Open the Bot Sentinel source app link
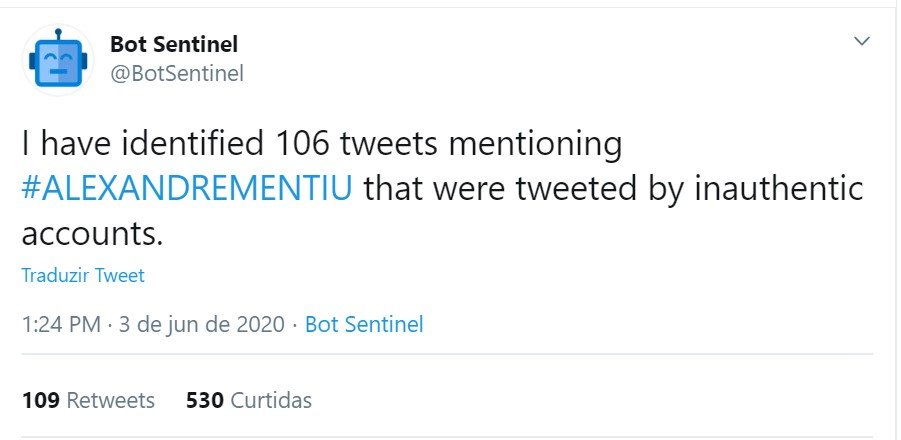The width and height of the screenshot is (901, 440). click(364, 325)
